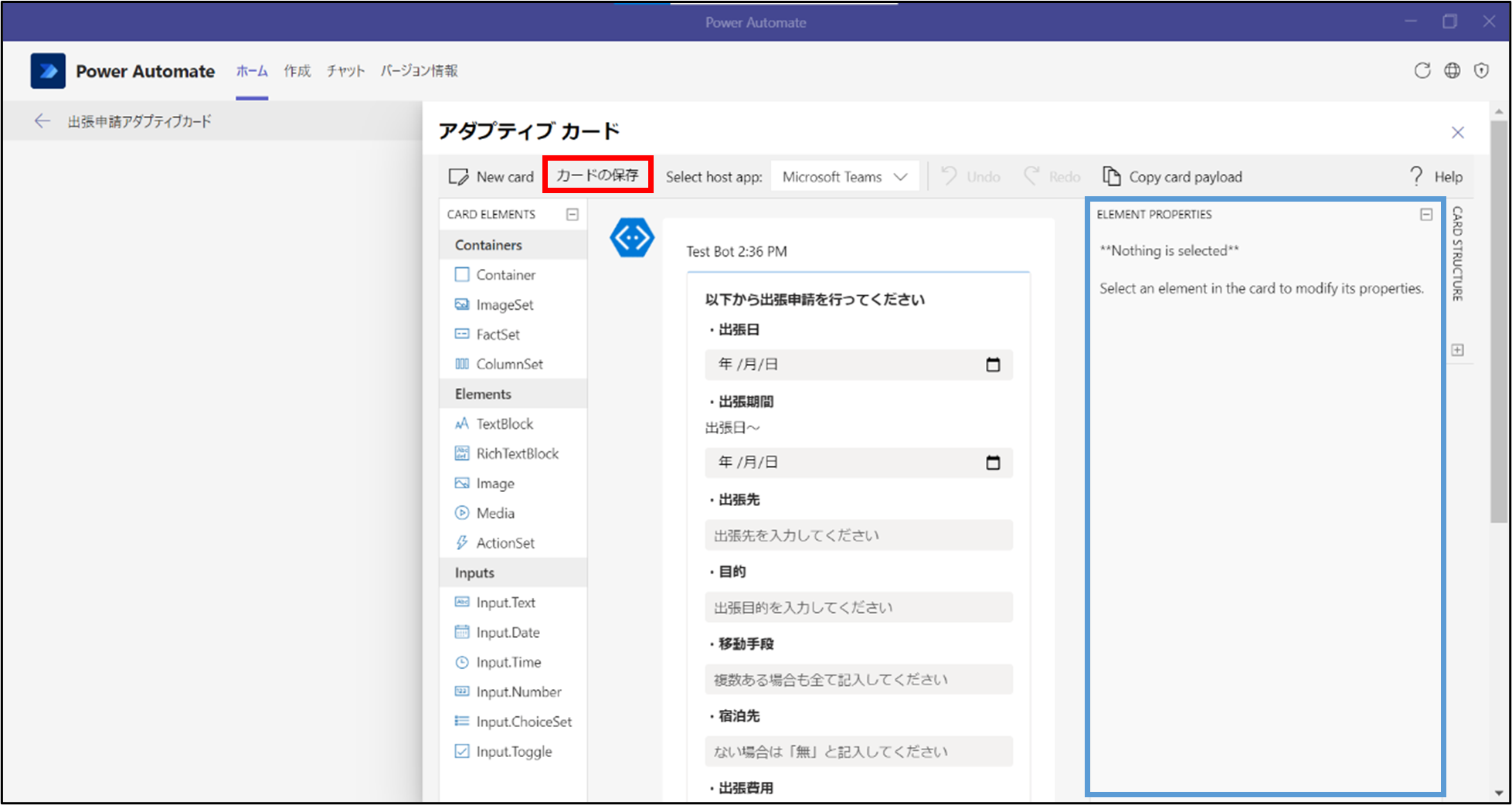The height and width of the screenshot is (805, 1512).
Task: Click the 出張日～ text
Action: [x=732, y=428]
